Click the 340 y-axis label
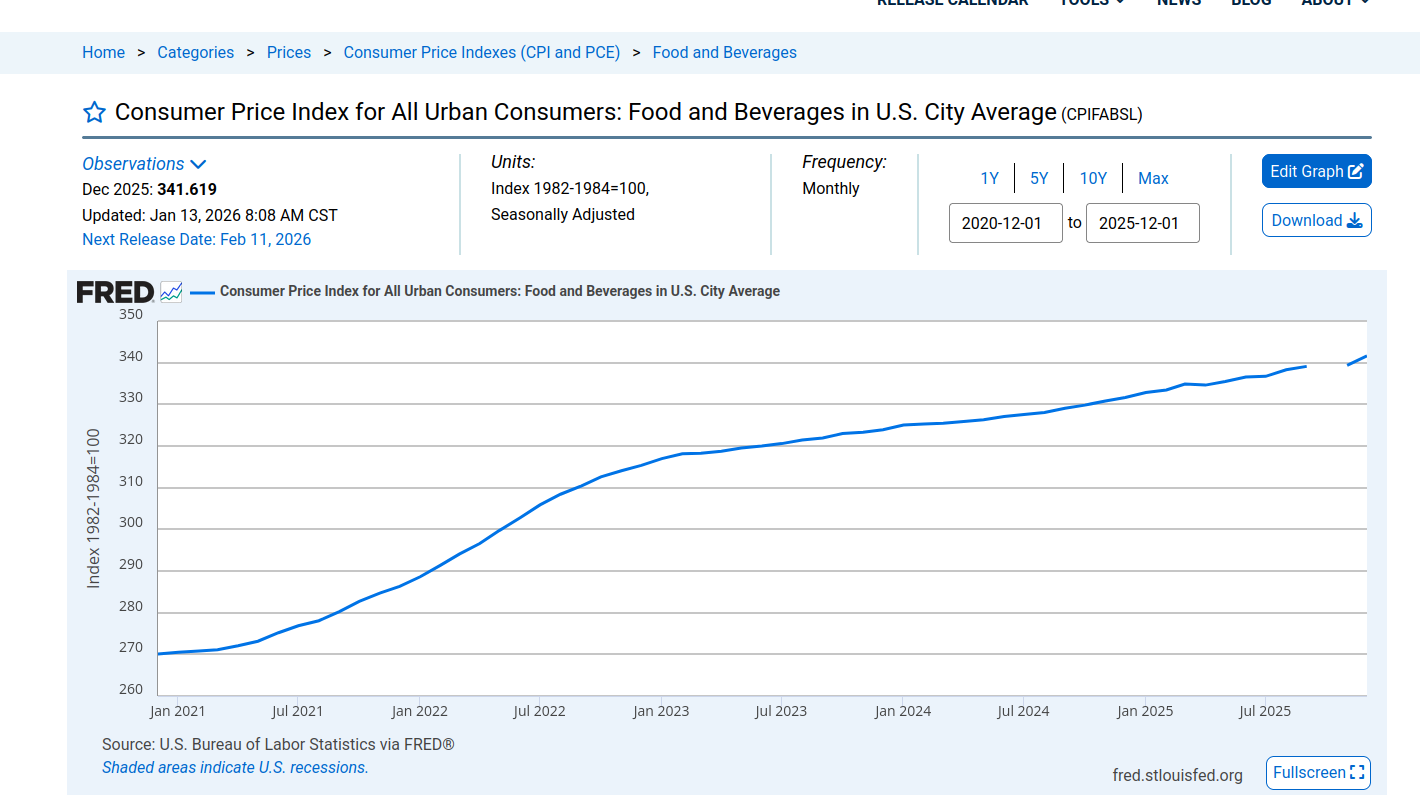 (131, 357)
